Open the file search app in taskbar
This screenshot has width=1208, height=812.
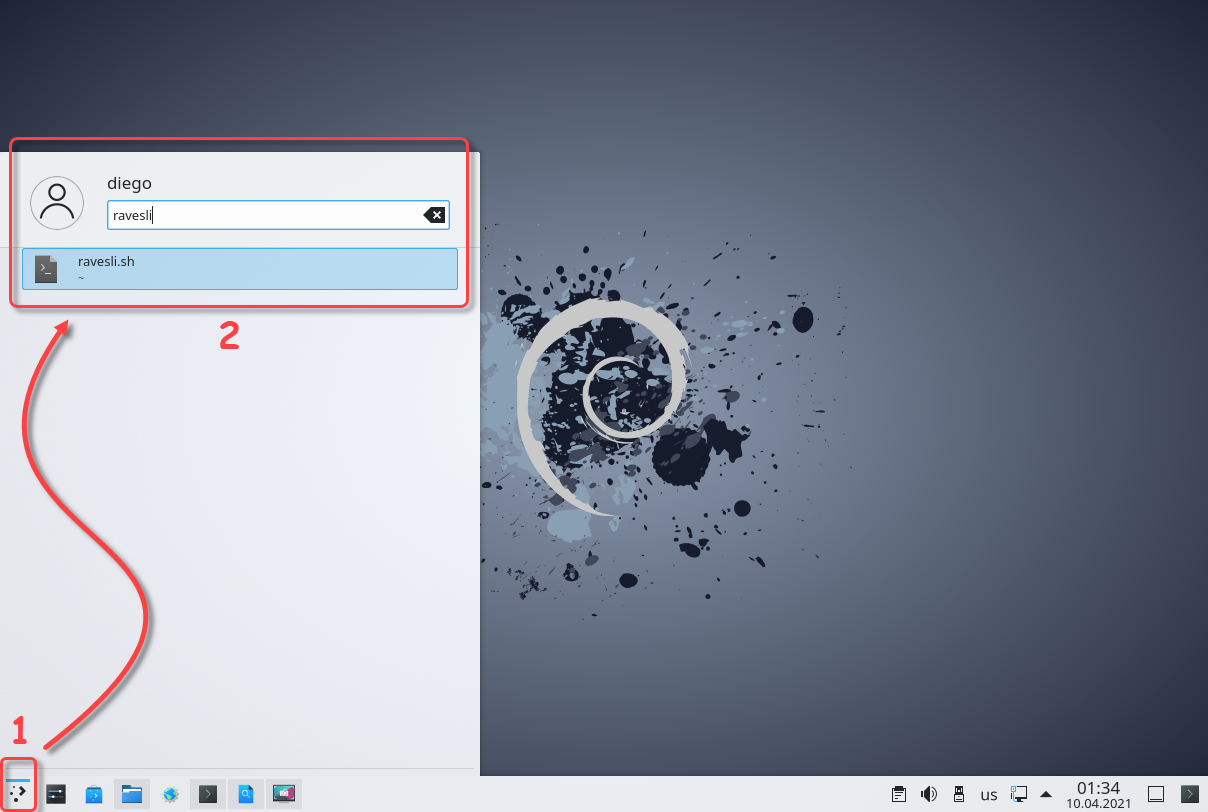click(246, 795)
